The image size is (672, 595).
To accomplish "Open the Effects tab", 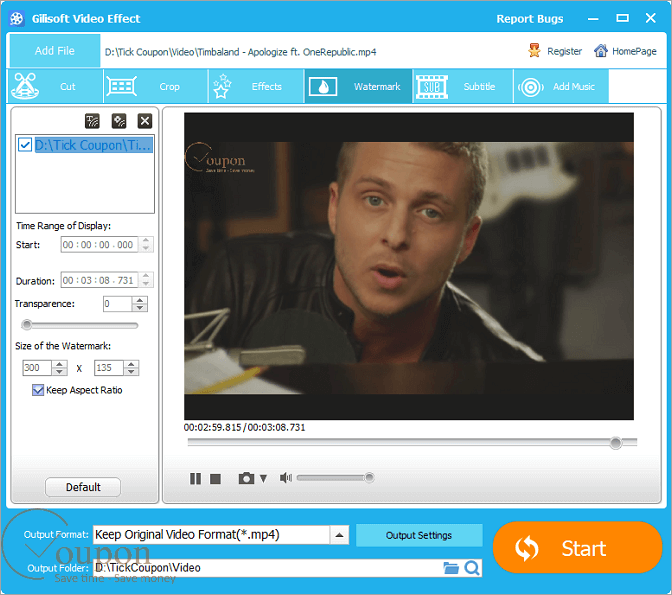I will [x=256, y=86].
